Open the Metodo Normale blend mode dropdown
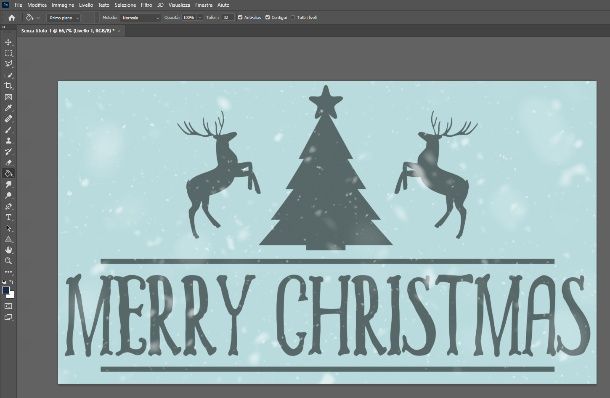 pyautogui.click(x=140, y=18)
